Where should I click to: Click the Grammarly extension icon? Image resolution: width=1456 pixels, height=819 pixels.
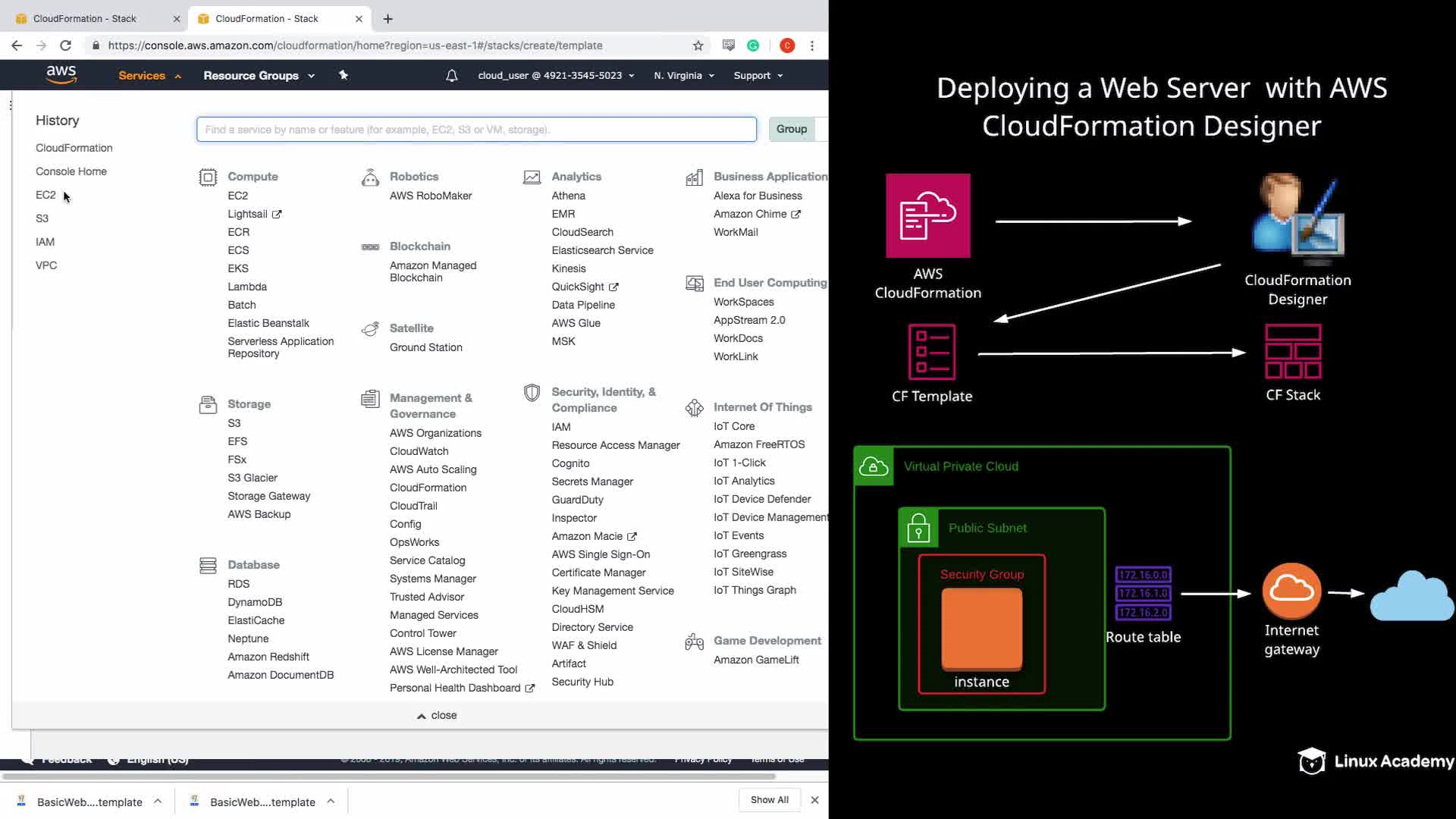(753, 45)
